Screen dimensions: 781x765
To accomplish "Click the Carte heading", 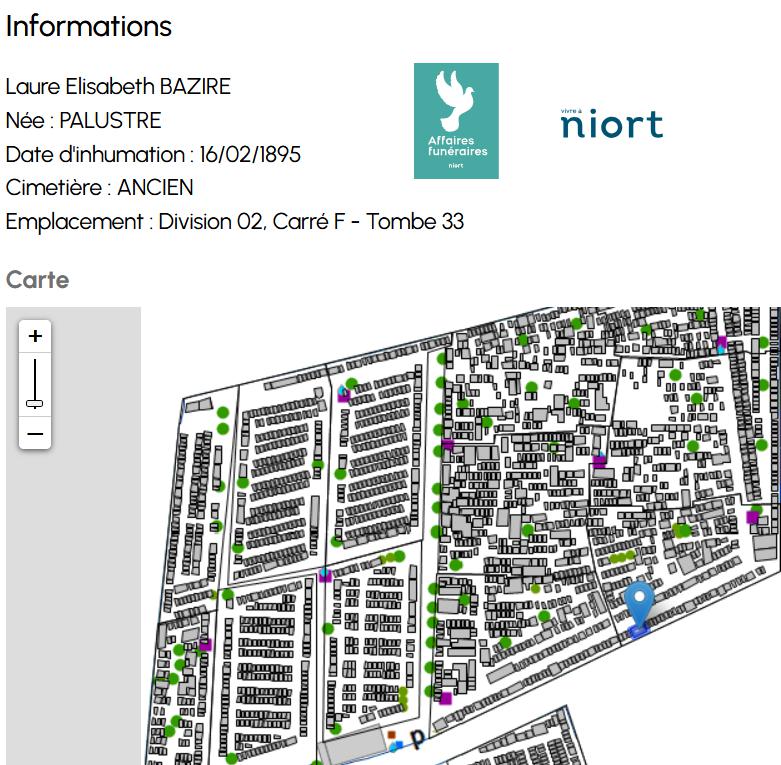I will [x=37, y=280].
